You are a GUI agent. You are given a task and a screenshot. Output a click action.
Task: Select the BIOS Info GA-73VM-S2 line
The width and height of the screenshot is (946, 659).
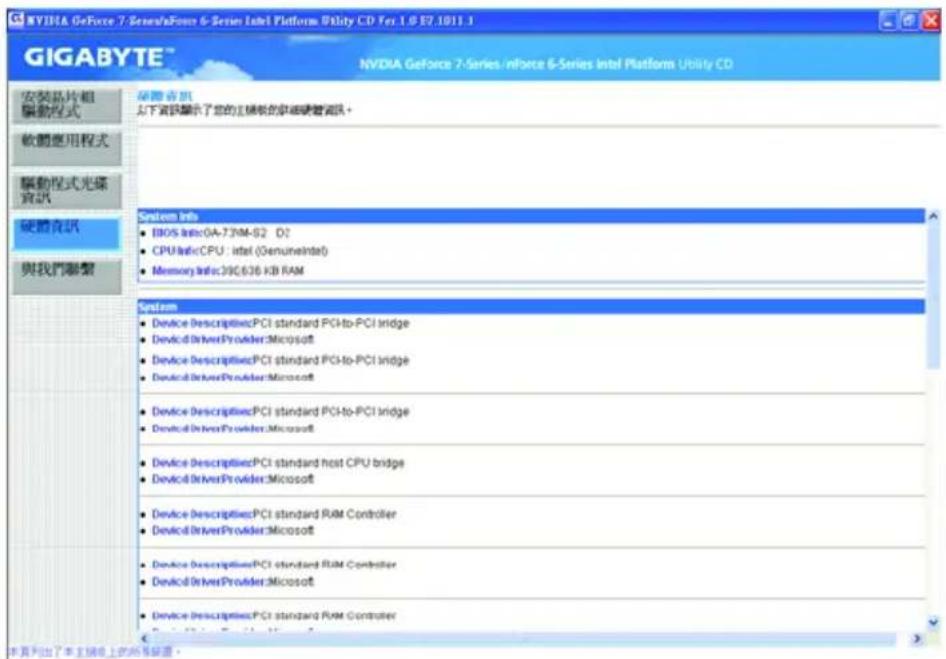click(221, 233)
